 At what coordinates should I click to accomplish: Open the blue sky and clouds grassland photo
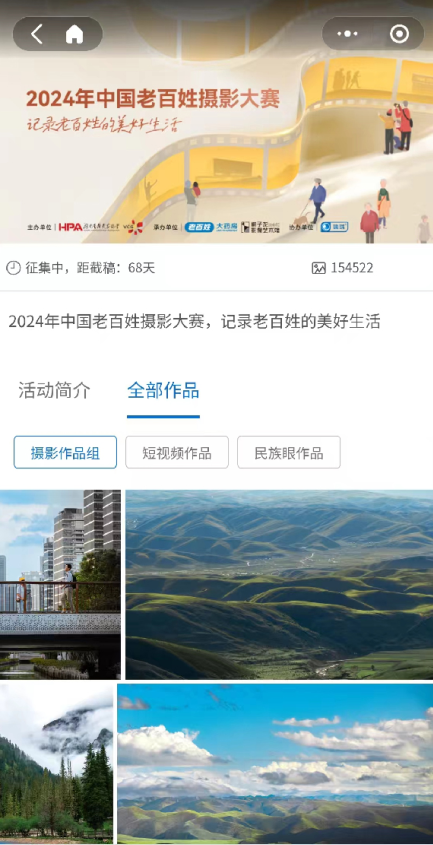click(x=275, y=764)
